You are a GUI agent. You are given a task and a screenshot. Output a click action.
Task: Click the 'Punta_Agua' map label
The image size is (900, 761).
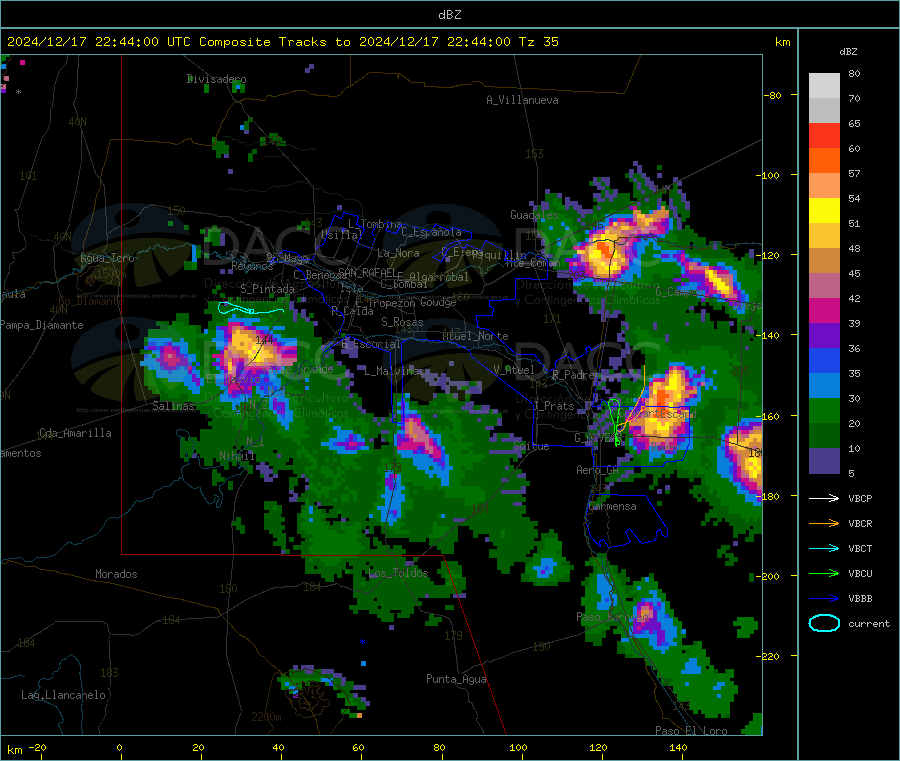456,680
